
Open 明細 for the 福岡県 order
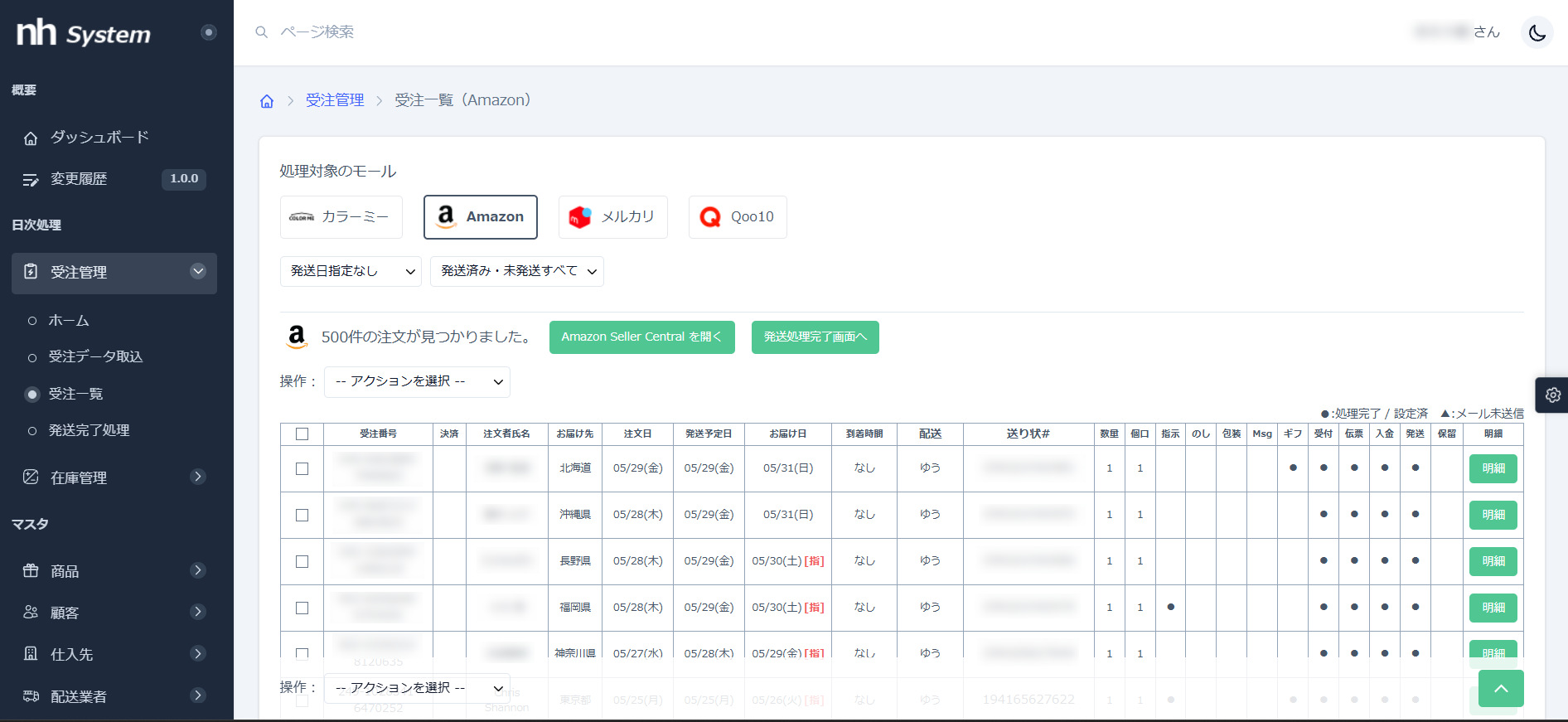[x=1493, y=608]
